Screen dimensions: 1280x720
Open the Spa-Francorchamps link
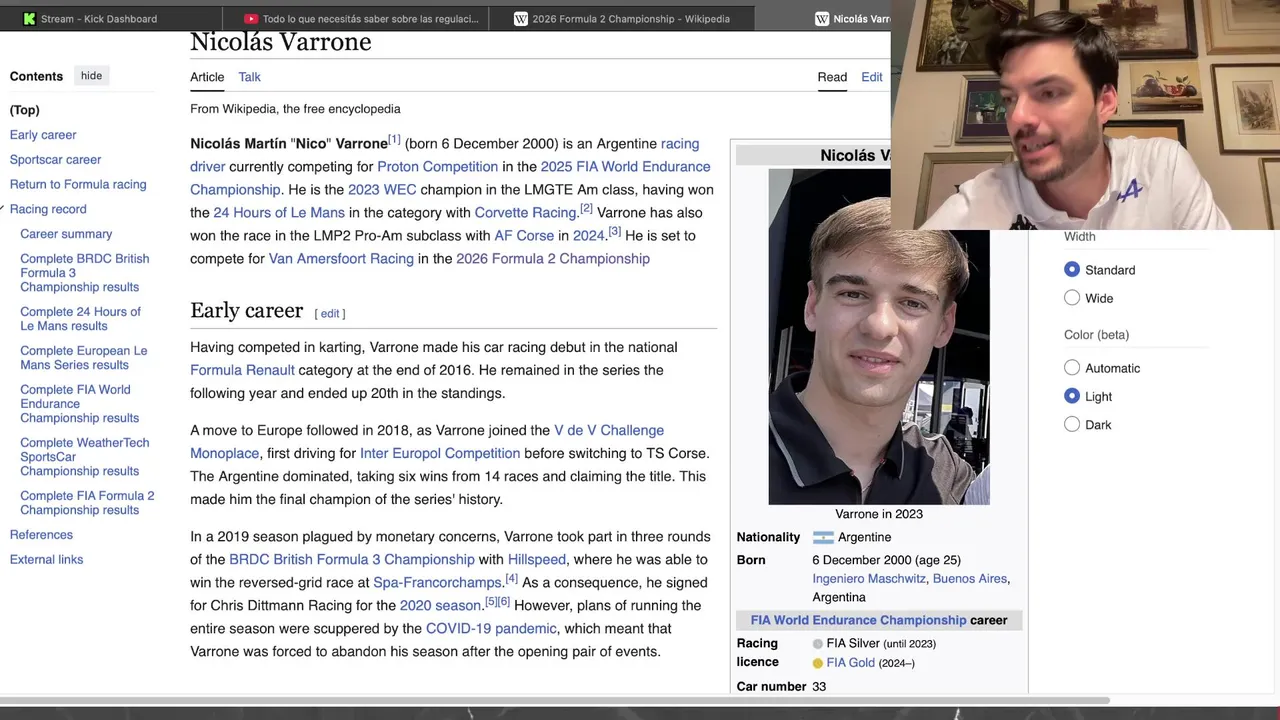click(437, 582)
